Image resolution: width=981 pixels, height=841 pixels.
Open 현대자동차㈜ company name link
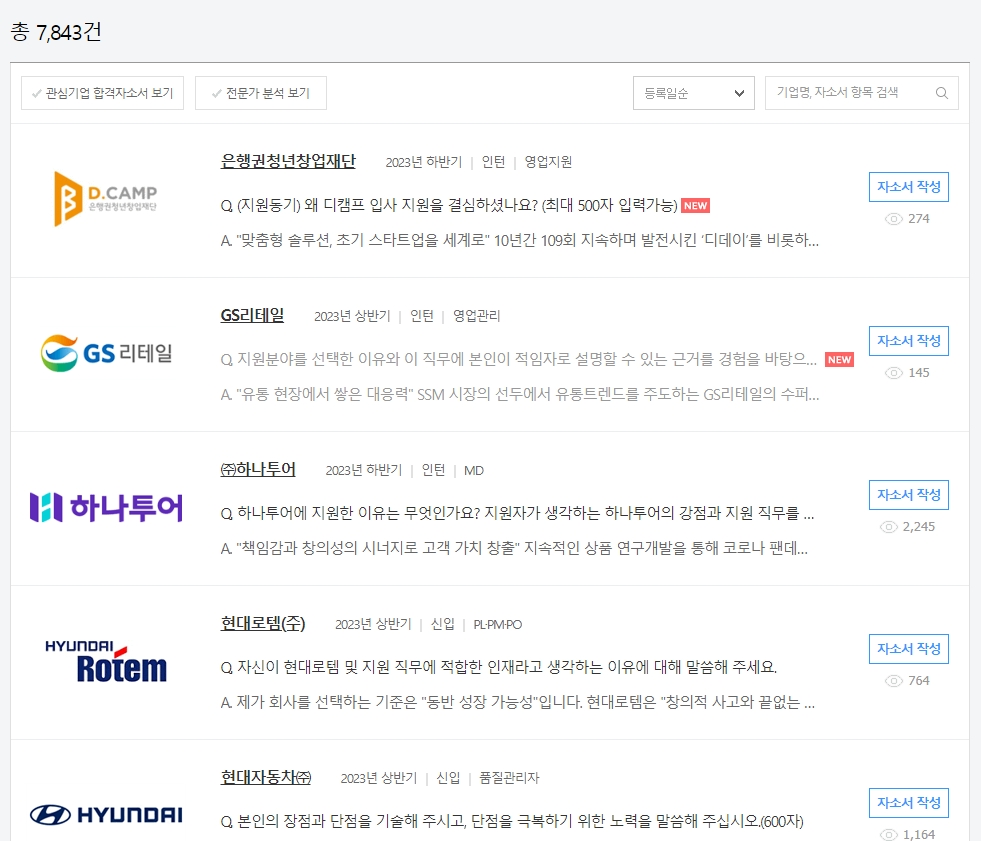[266, 777]
